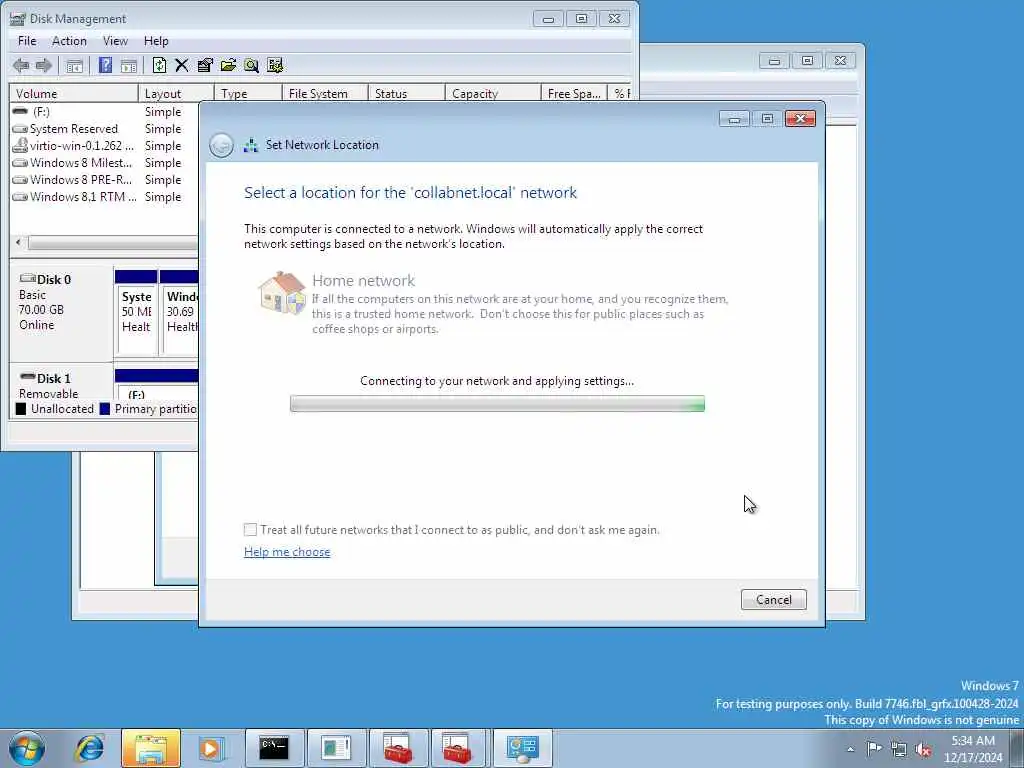This screenshot has width=1024, height=768.
Task: Sort by the Type column header
Action: pyautogui.click(x=248, y=93)
